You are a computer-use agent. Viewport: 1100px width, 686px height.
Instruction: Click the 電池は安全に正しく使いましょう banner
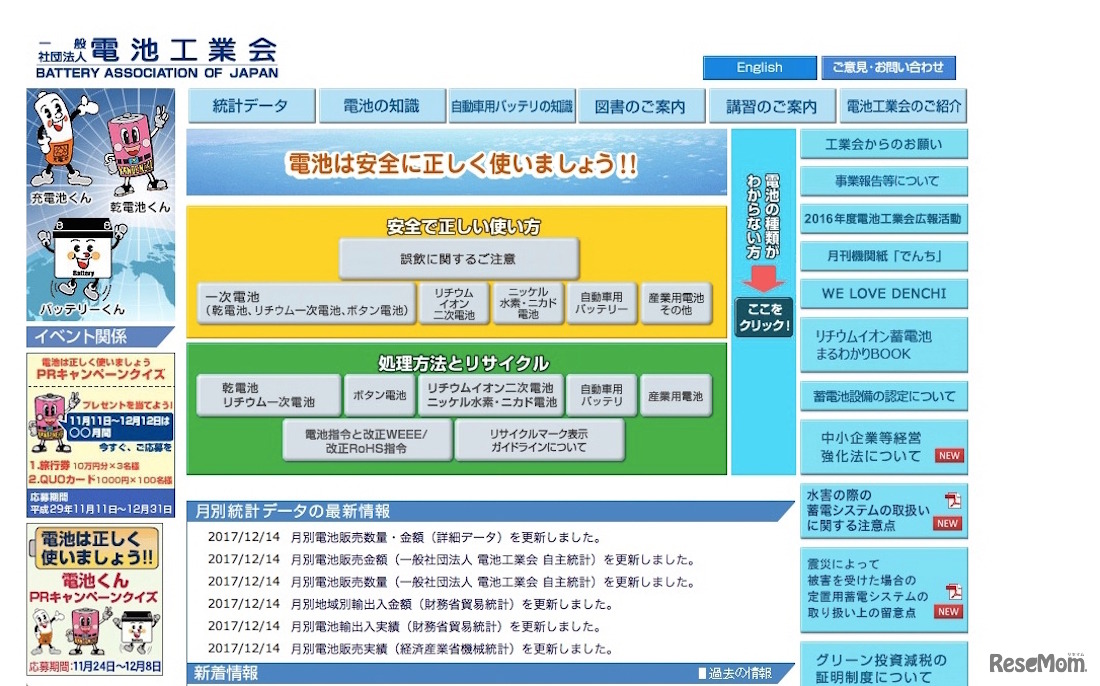pos(457,163)
